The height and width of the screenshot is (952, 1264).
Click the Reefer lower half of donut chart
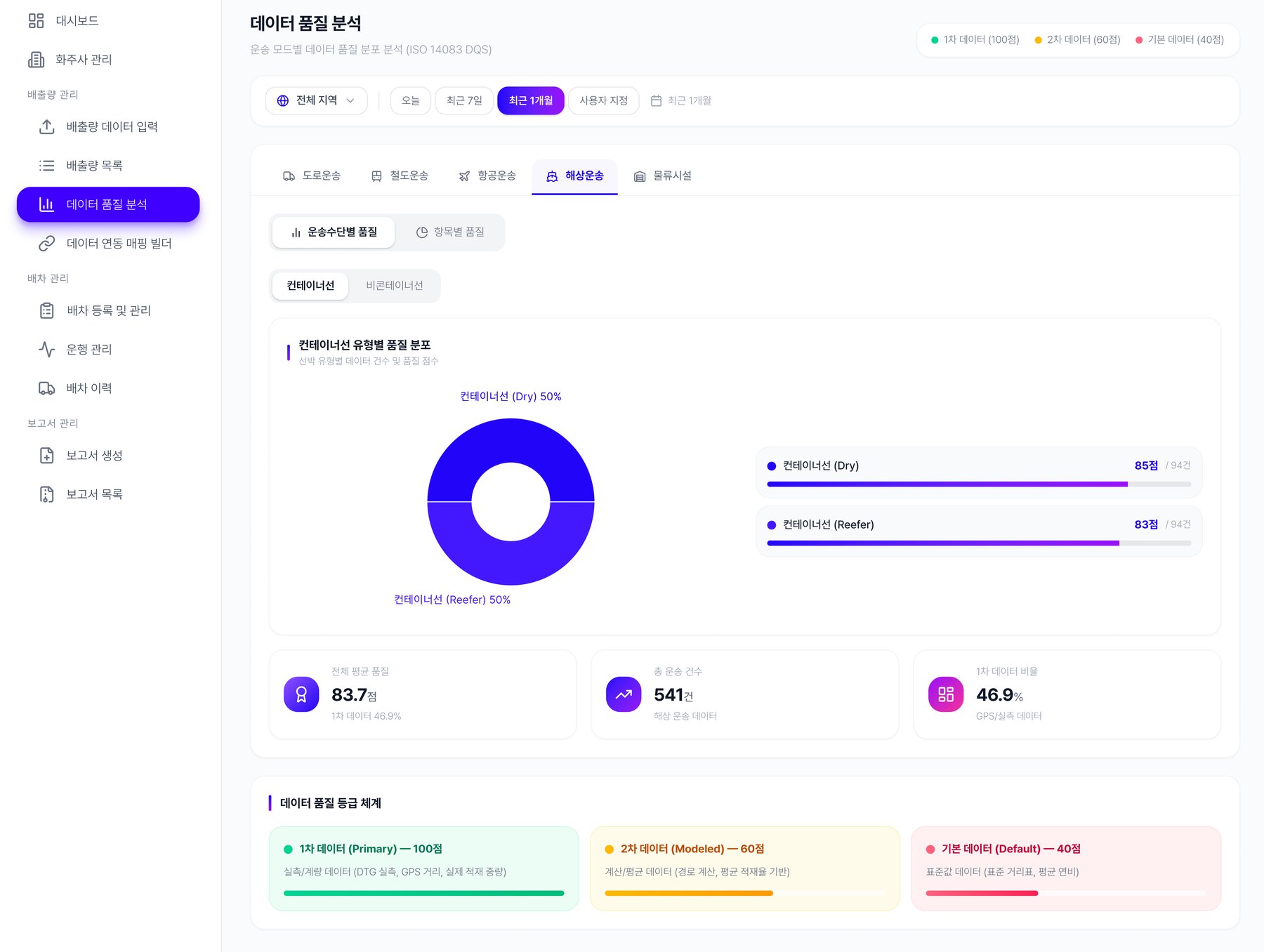coord(511,563)
